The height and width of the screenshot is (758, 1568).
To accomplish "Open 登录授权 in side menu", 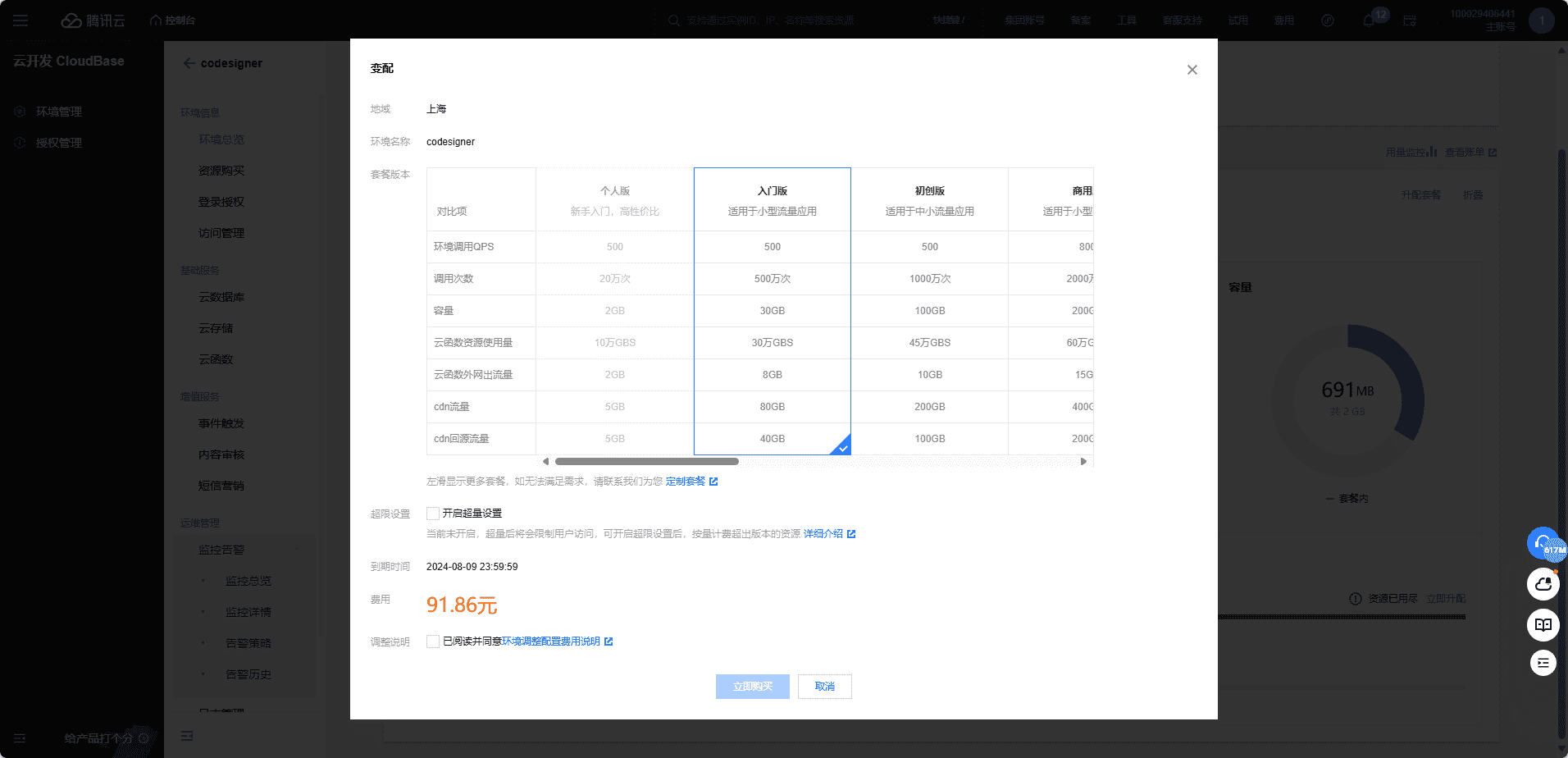I will click(221, 202).
